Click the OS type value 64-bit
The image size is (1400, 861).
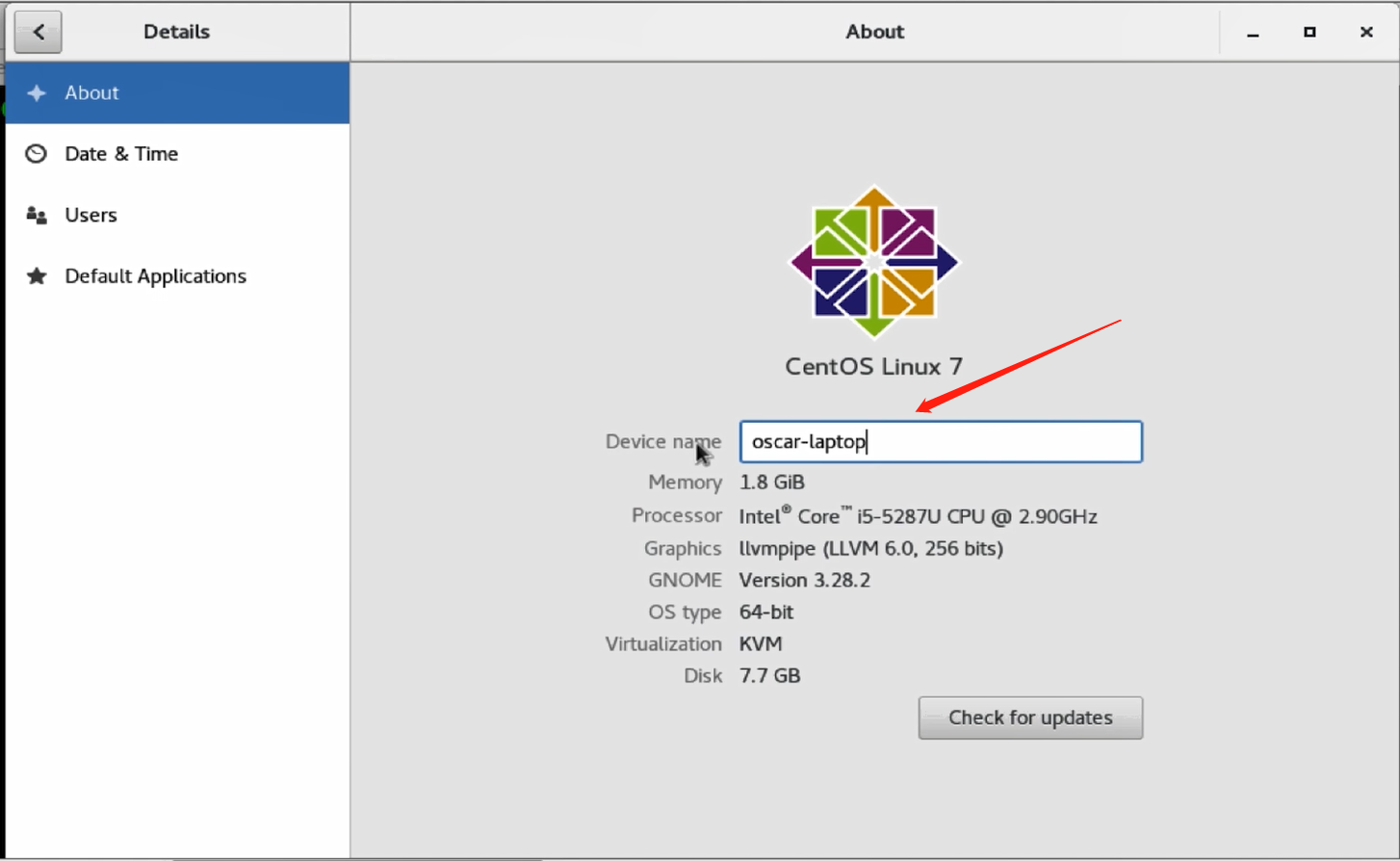766,613
